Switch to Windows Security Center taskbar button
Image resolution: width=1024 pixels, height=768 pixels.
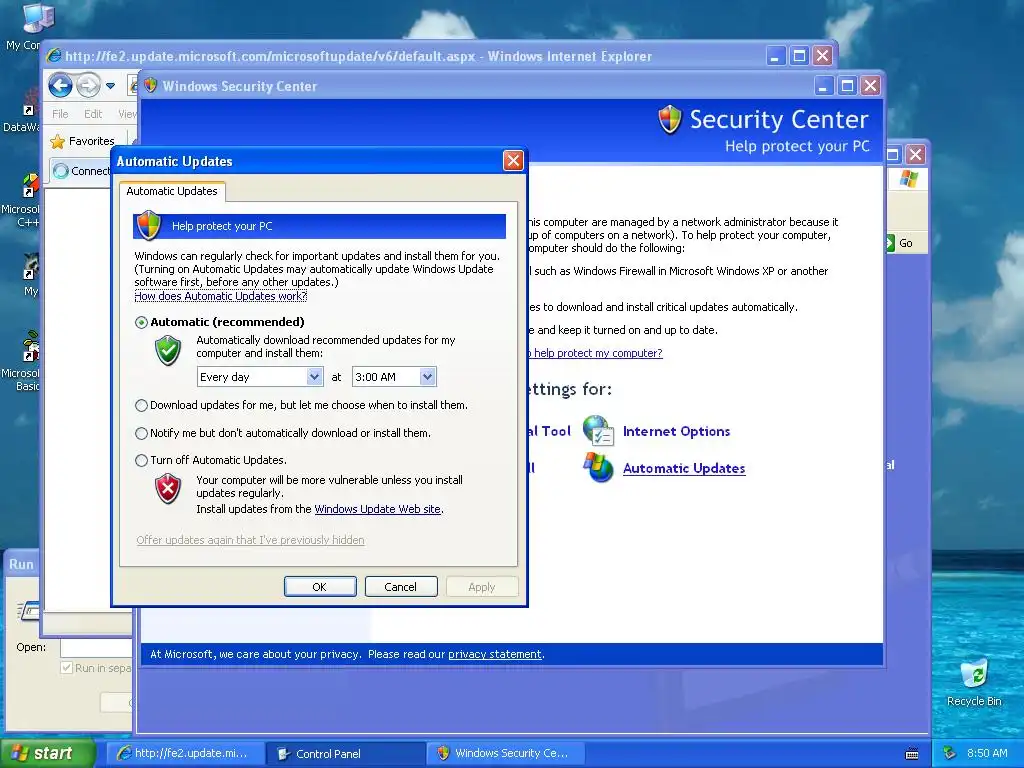pyautogui.click(x=506, y=753)
